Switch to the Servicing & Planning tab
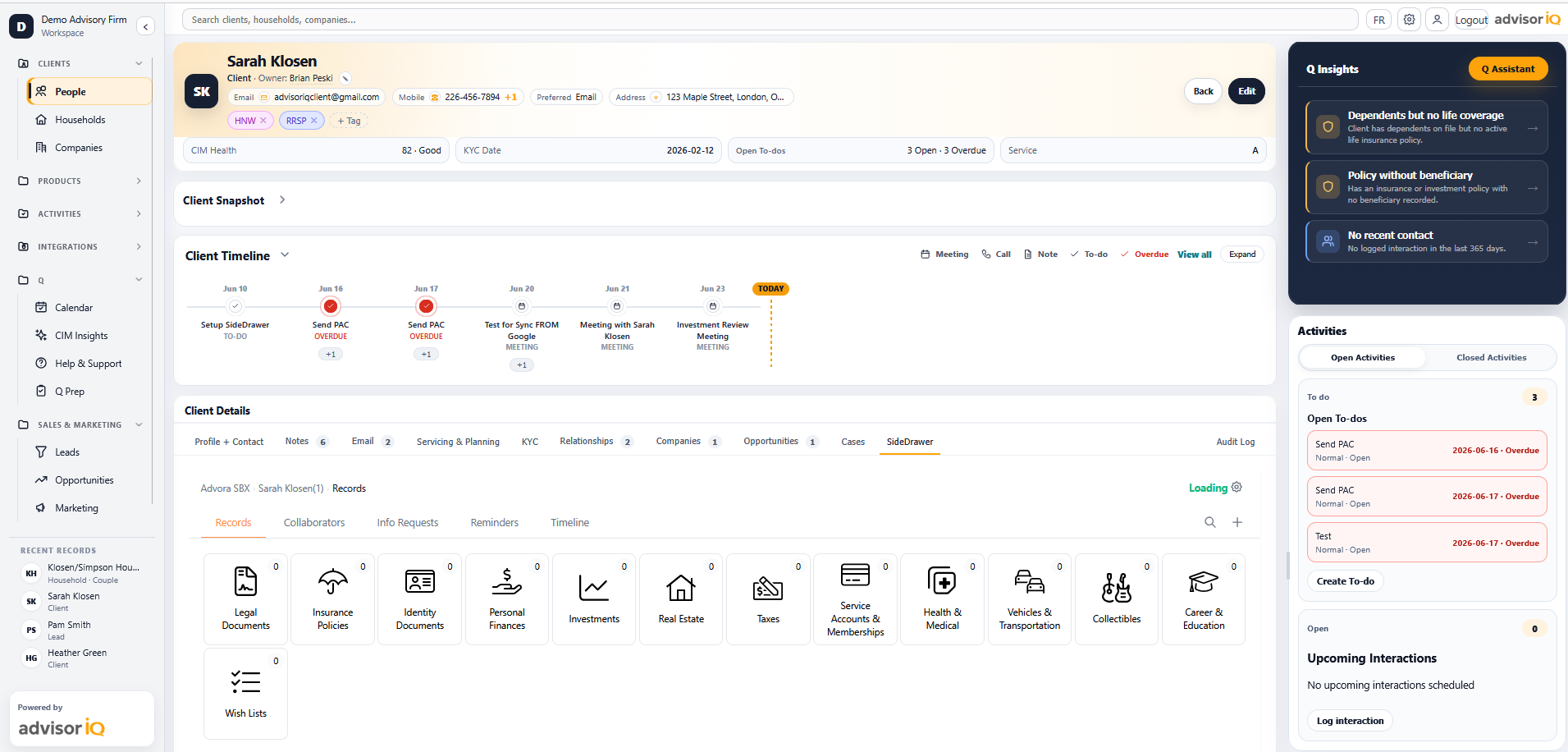This screenshot has width=1568, height=752. (458, 442)
